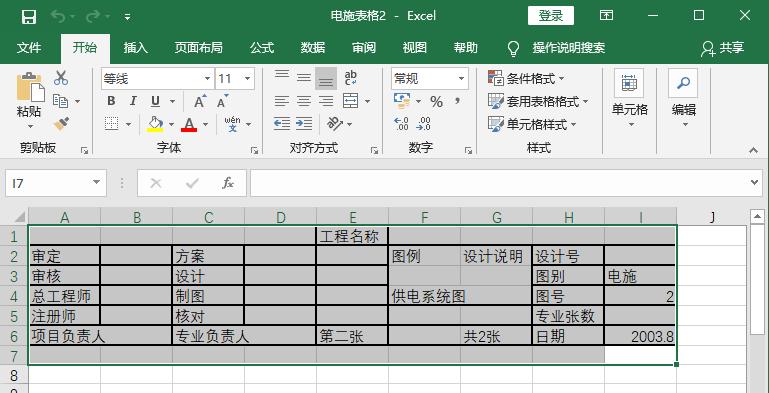The image size is (769, 393).
Task: Click Increase Decimal icon
Action: (401, 124)
